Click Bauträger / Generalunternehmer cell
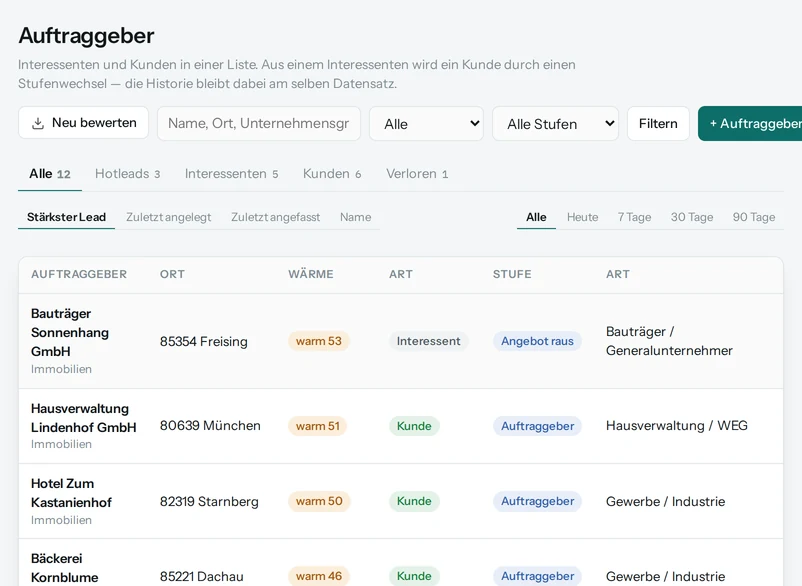The width and height of the screenshot is (802, 586). [x=669, y=341]
